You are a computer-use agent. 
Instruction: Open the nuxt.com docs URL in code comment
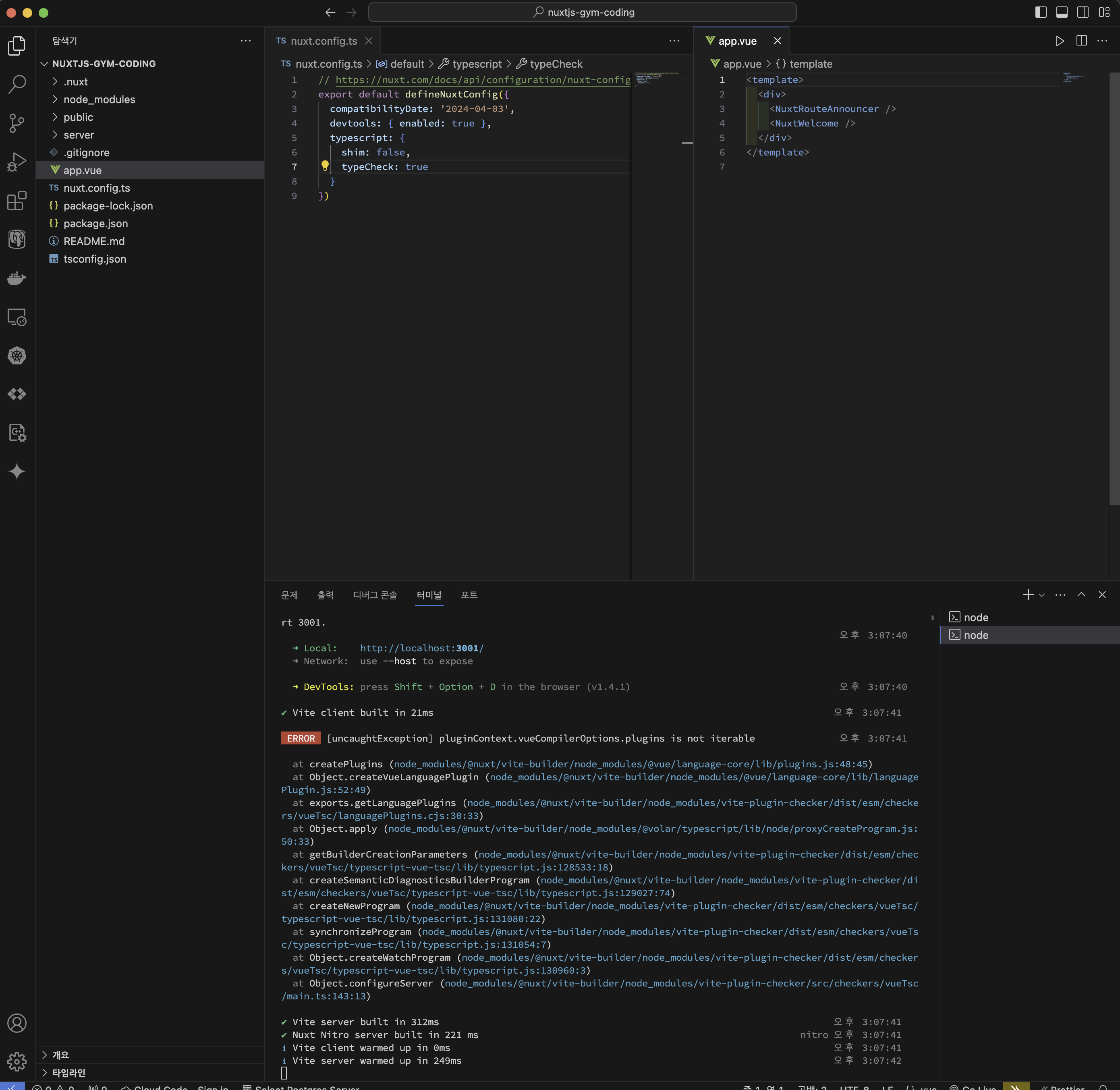tap(483, 80)
